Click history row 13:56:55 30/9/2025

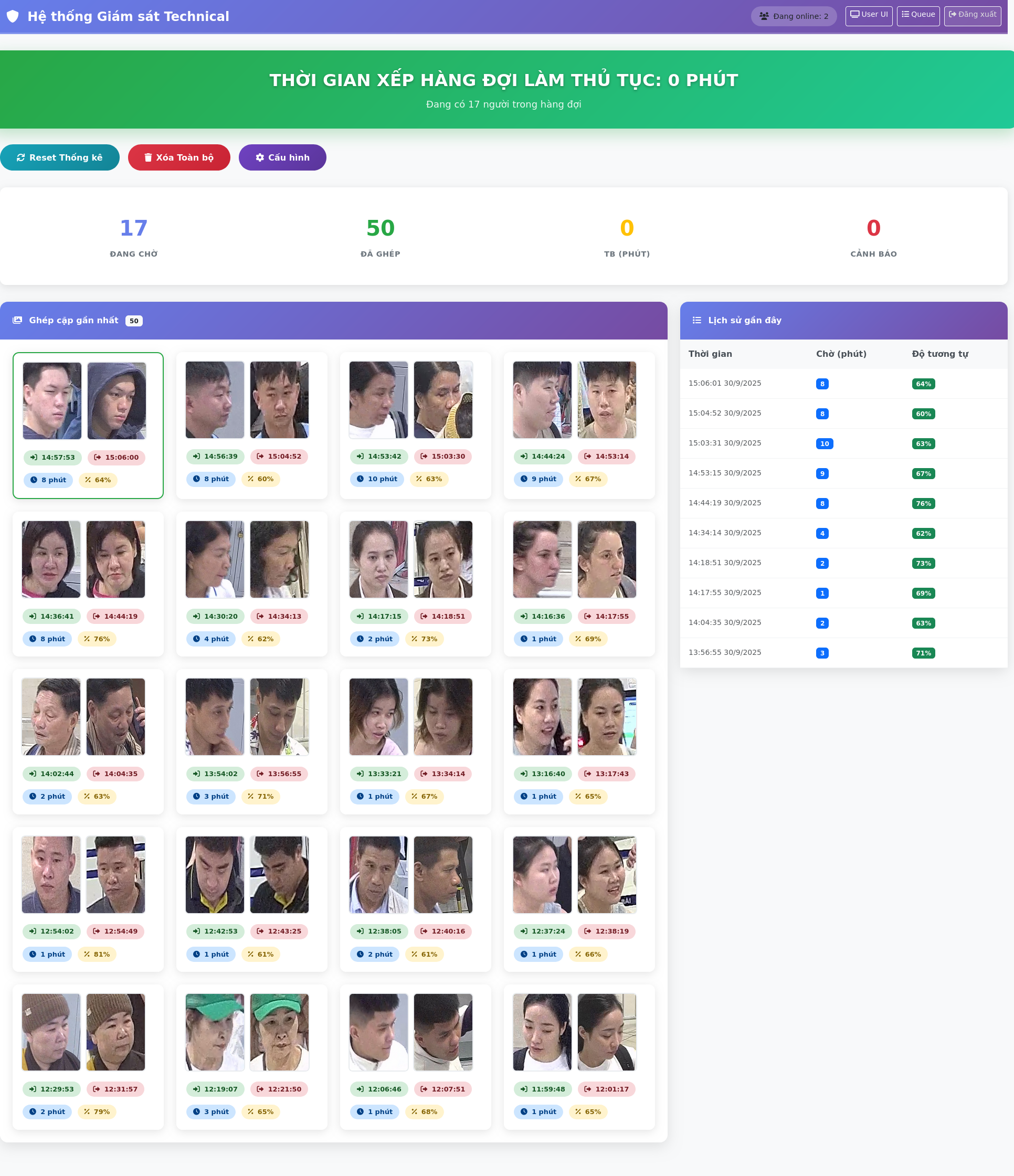(x=843, y=653)
